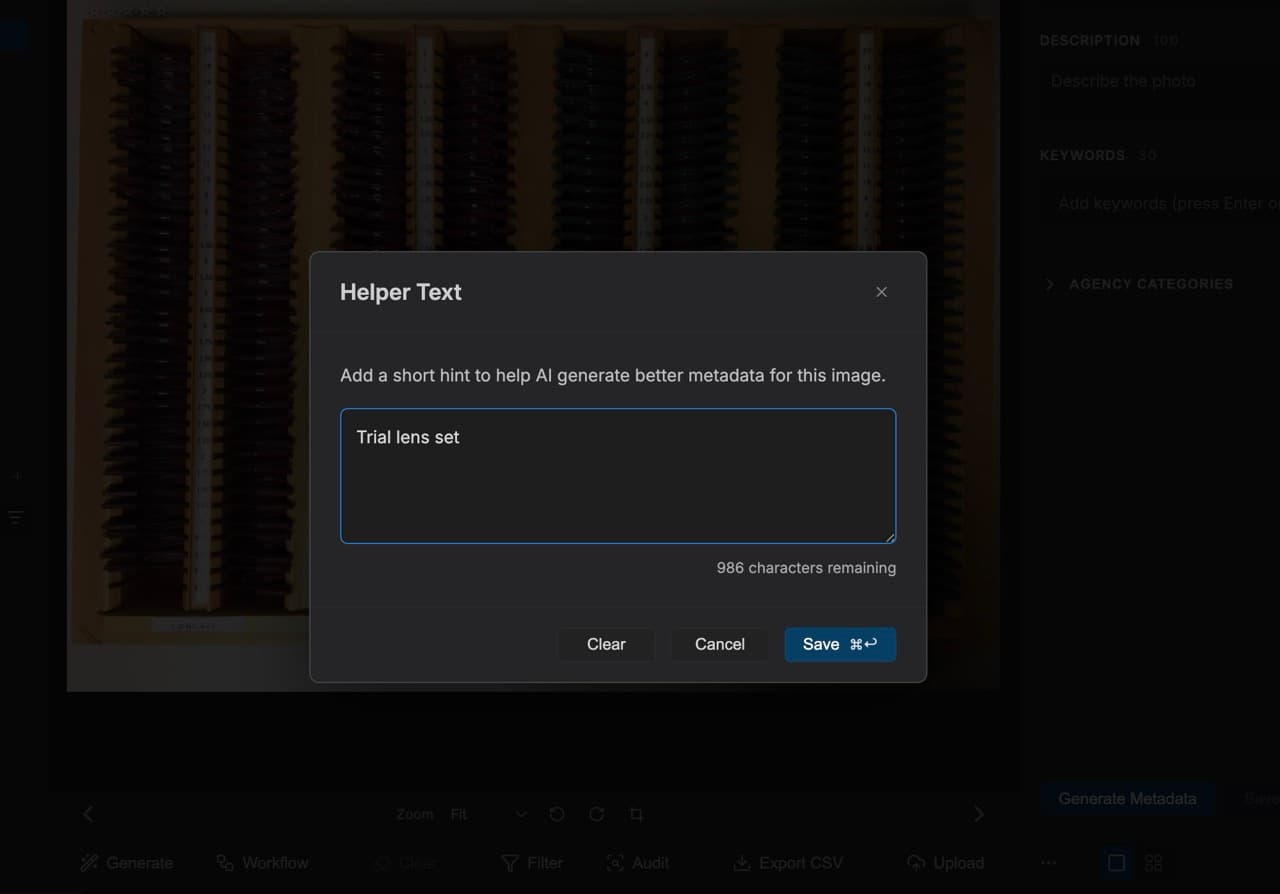This screenshot has width=1280, height=894.
Task: Click the Audit toolbar button
Action: tap(638, 863)
